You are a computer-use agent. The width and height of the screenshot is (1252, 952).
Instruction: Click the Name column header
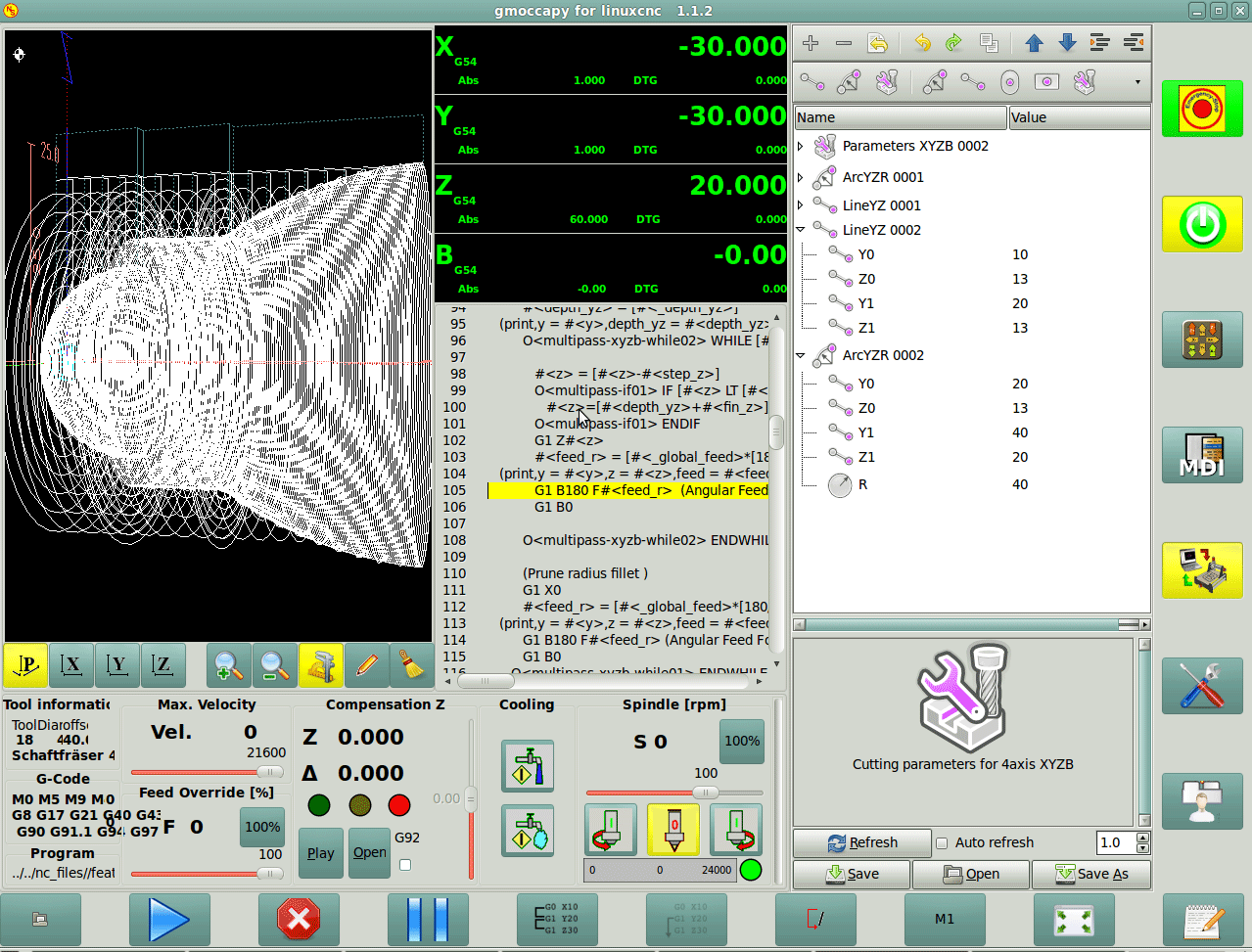click(901, 117)
